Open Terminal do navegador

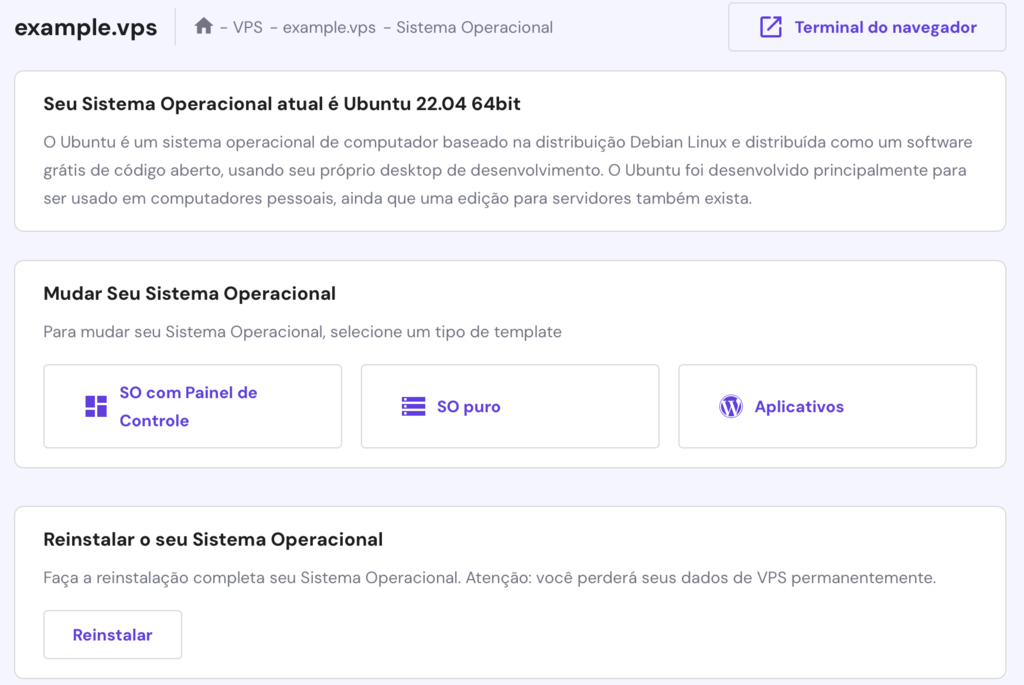point(866,27)
